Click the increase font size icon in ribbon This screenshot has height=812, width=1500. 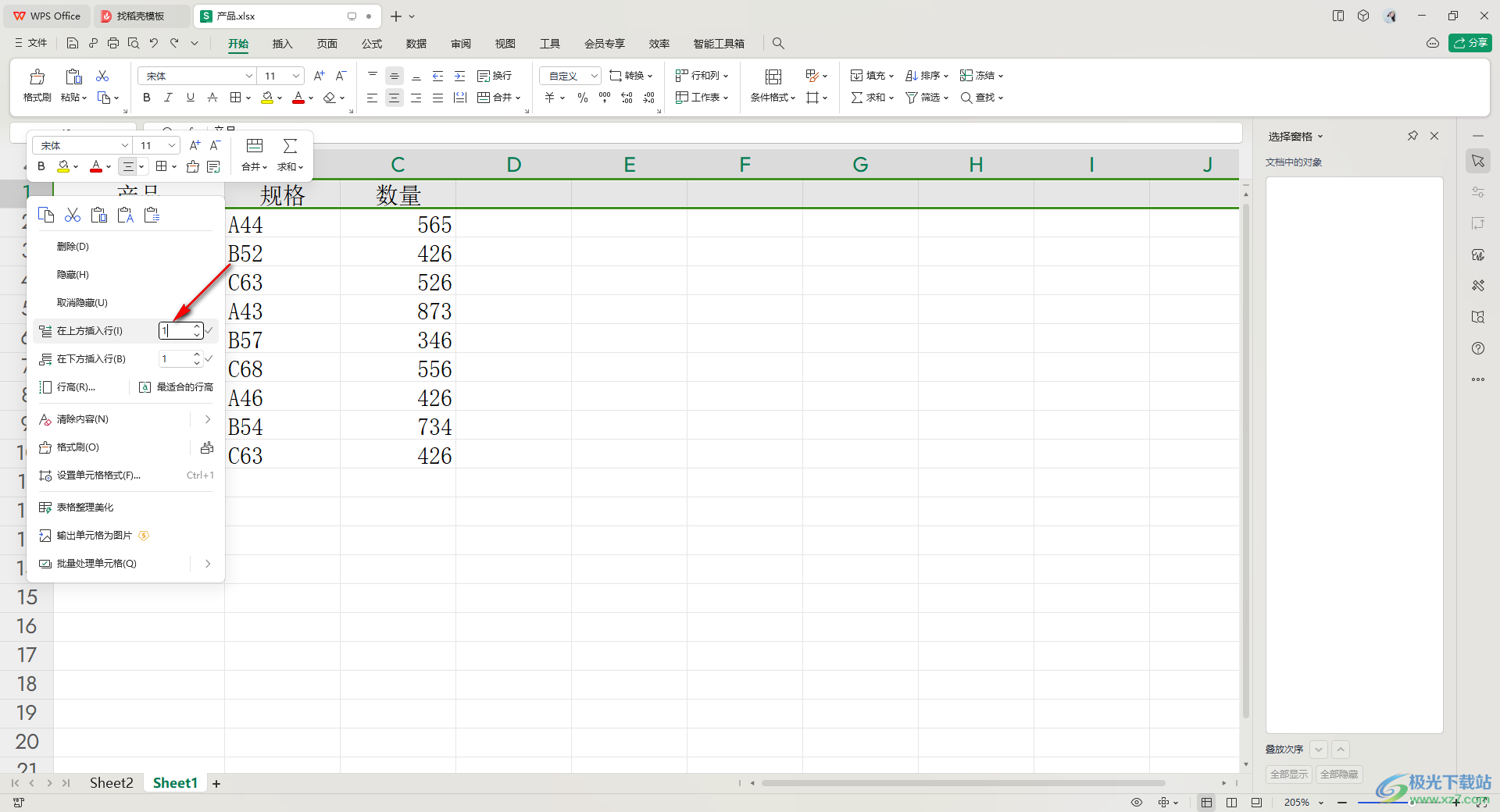319,76
